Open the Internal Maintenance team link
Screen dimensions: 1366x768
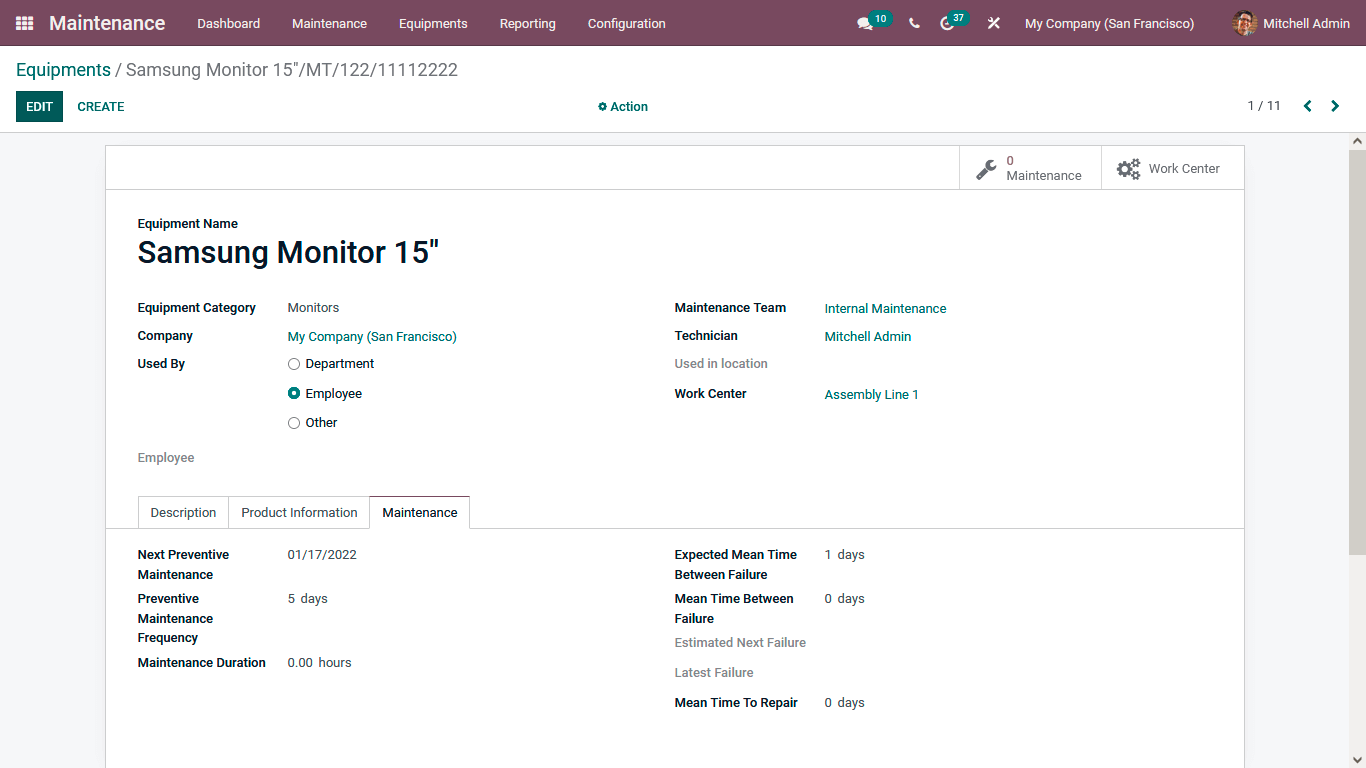[x=885, y=309]
